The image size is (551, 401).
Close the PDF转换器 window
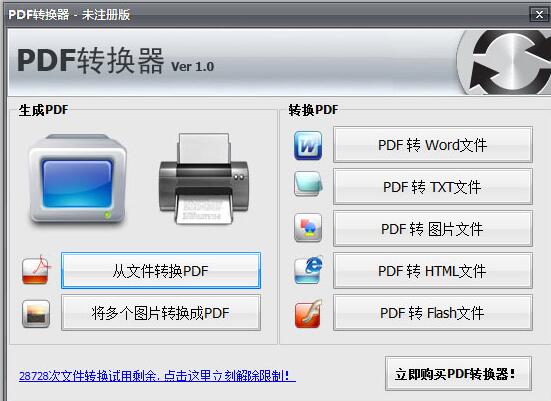tap(539, 14)
